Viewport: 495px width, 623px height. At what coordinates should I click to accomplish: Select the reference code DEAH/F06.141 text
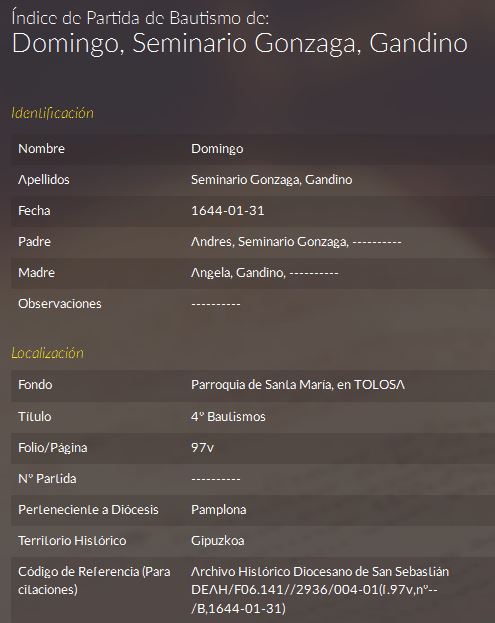tap(314, 599)
